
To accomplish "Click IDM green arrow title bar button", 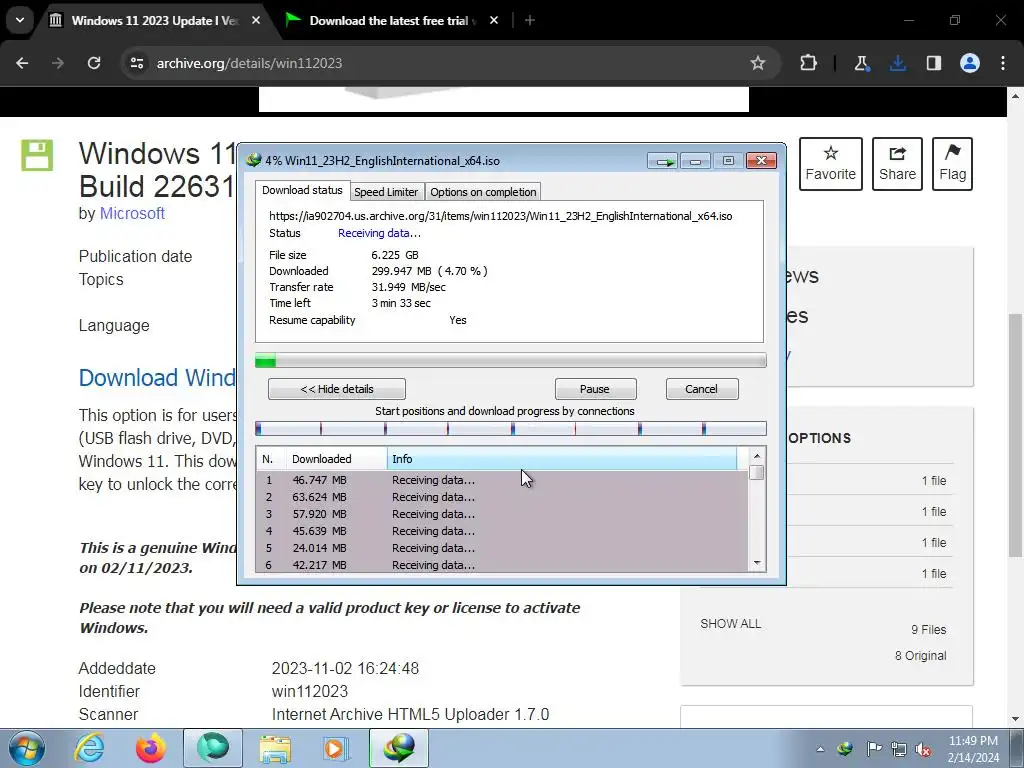I will [x=663, y=161].
